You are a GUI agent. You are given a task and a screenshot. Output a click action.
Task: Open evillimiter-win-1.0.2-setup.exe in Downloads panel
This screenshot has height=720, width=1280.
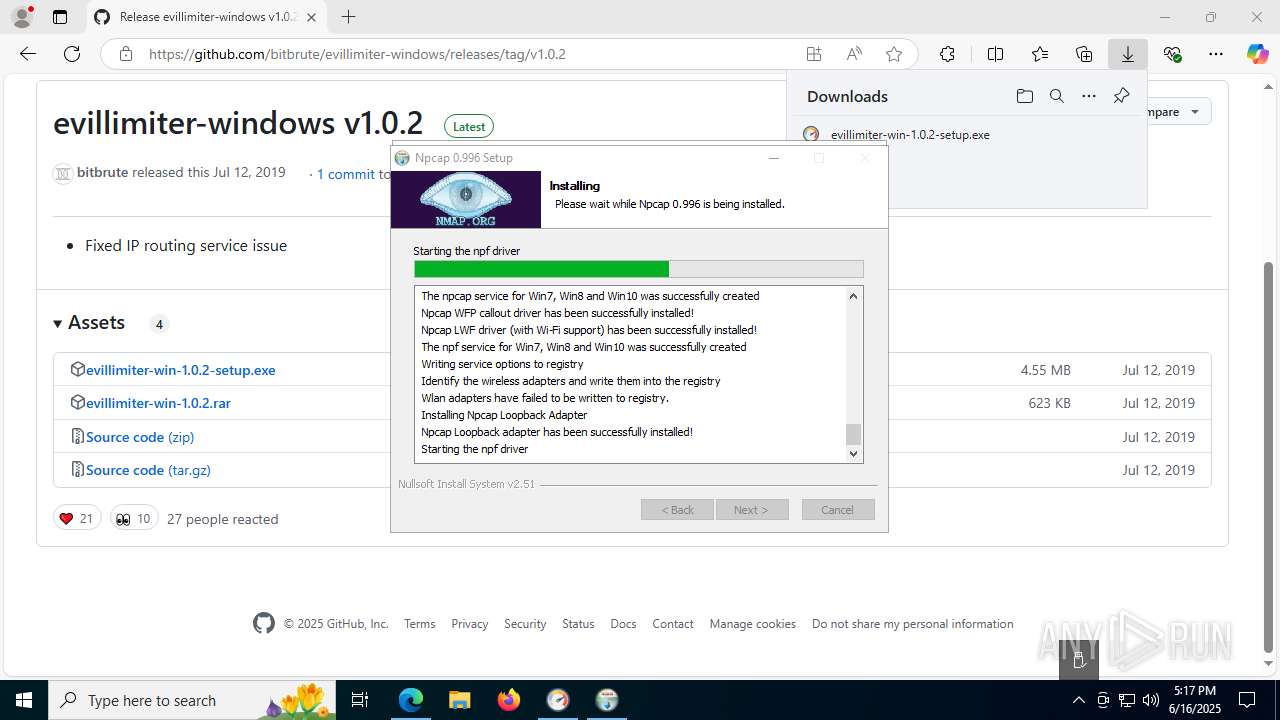(x=910, y=135)
